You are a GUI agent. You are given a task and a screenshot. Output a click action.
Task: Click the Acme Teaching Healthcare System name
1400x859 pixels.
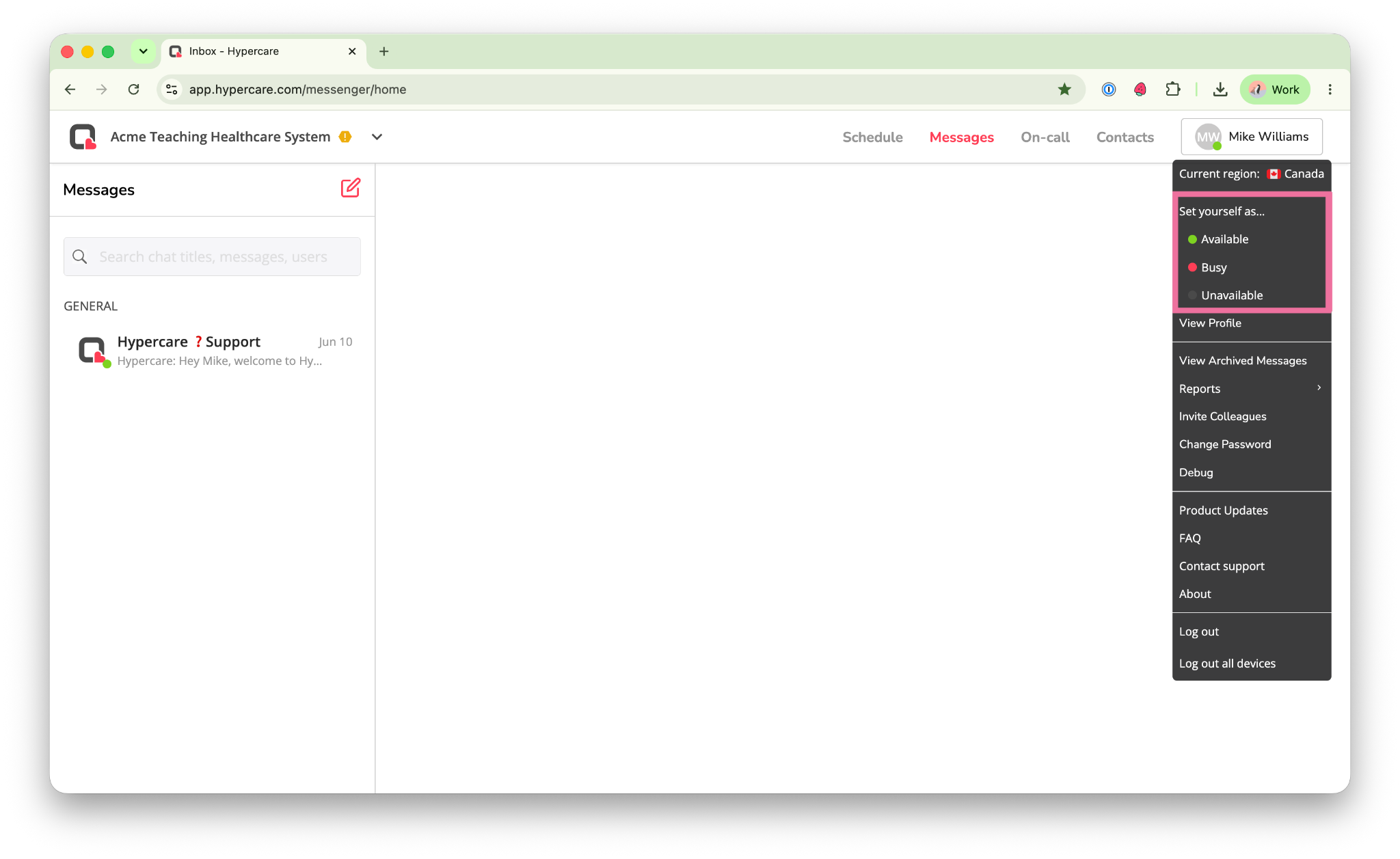[220, 137]
